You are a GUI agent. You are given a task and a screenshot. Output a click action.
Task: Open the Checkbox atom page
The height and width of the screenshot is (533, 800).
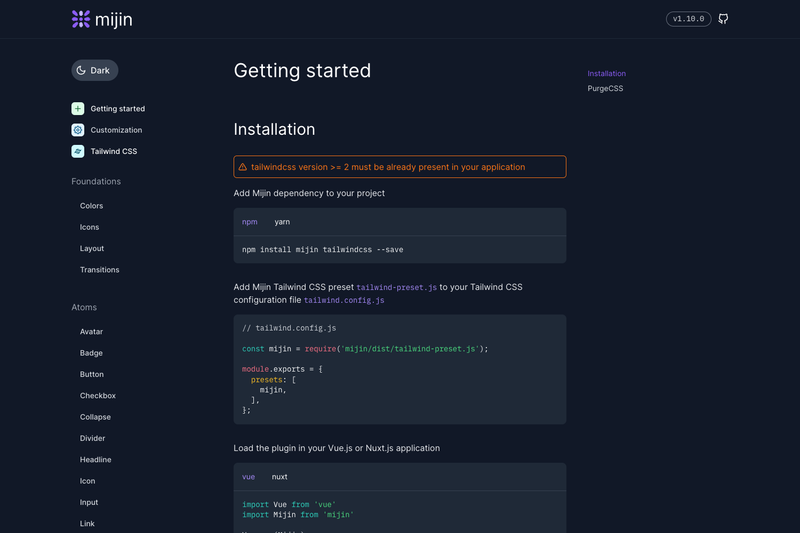98,396
